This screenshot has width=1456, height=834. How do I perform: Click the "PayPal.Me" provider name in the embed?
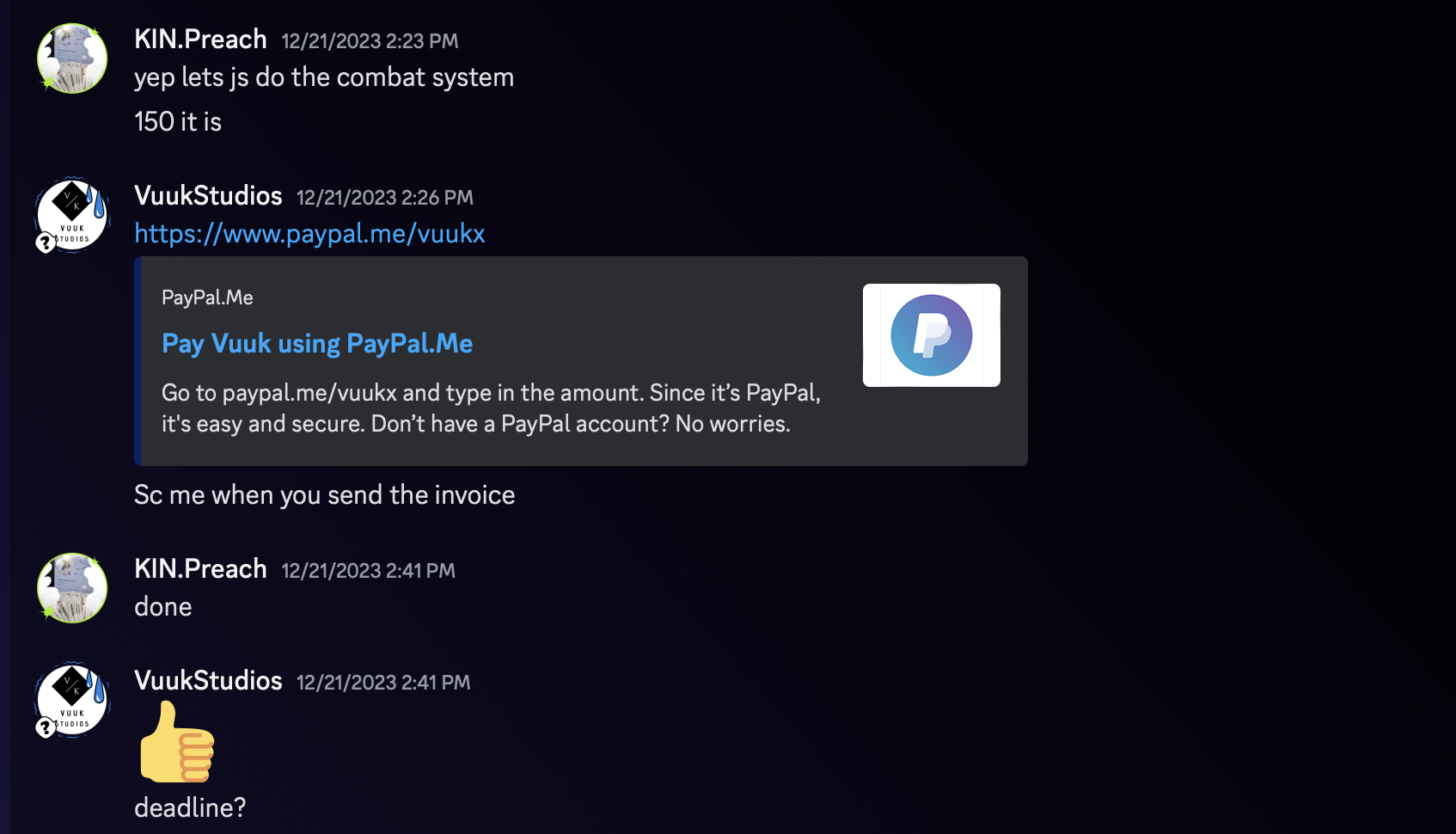click(x=207, y=297)
